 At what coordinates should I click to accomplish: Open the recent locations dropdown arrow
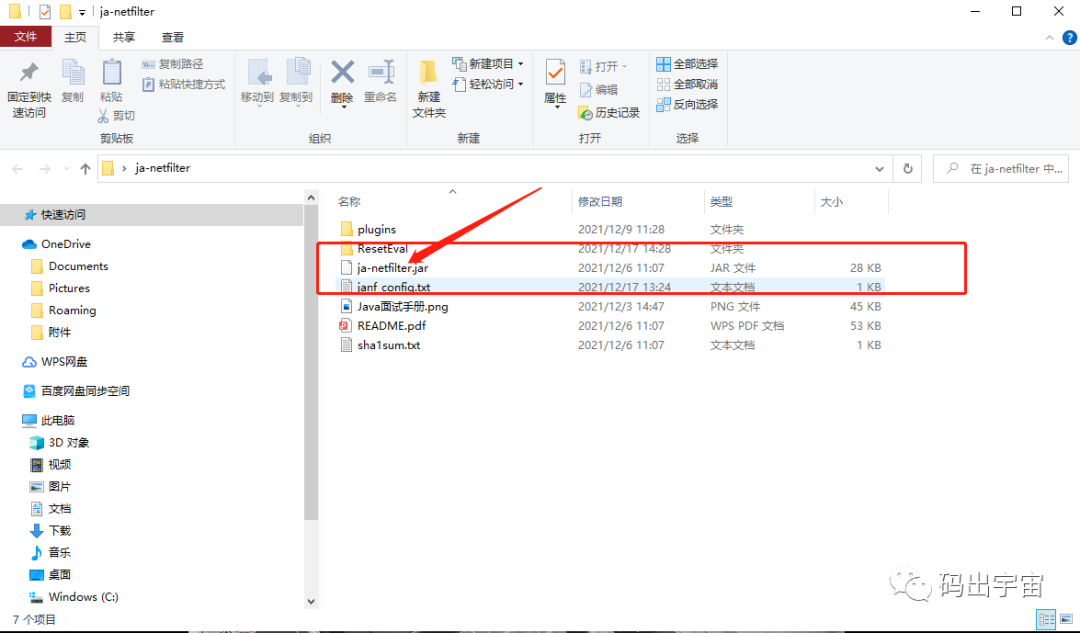click(x=66, y=169)
